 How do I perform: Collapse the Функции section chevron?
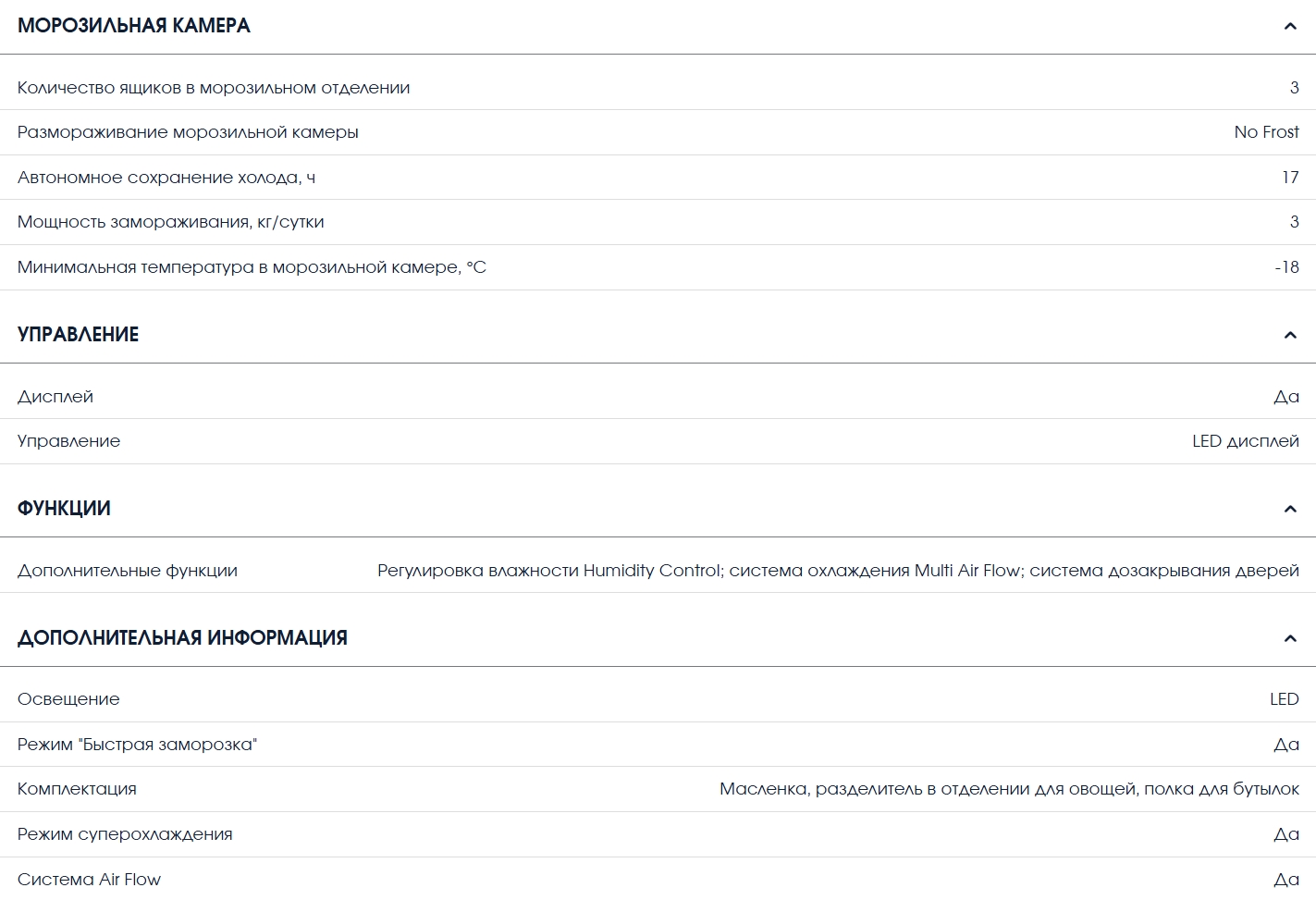[x=1290, y=509]
